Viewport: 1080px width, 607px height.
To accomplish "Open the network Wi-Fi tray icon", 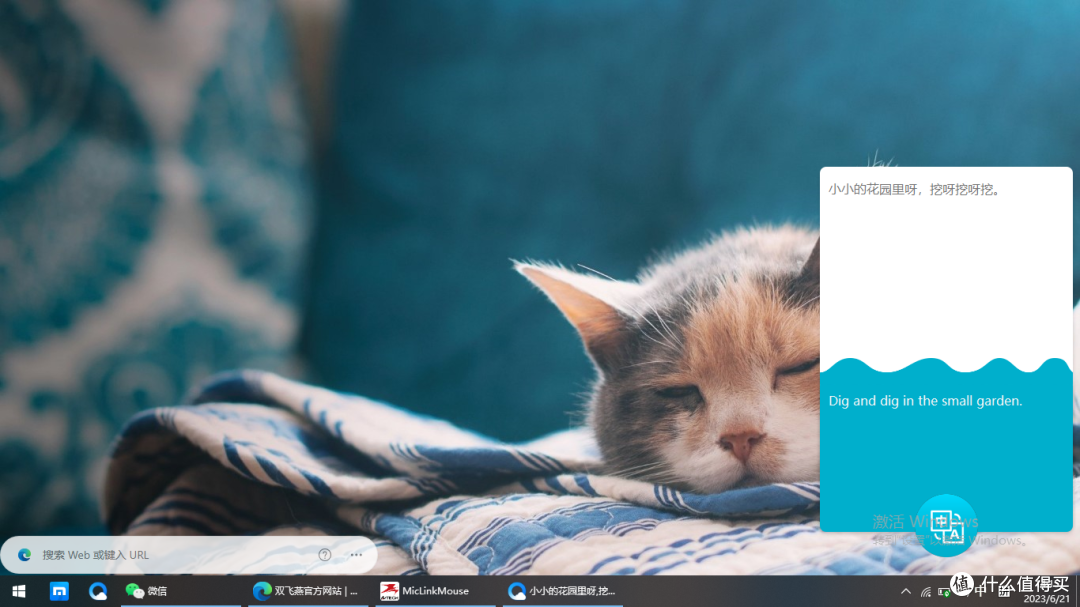I will [926, 592].
